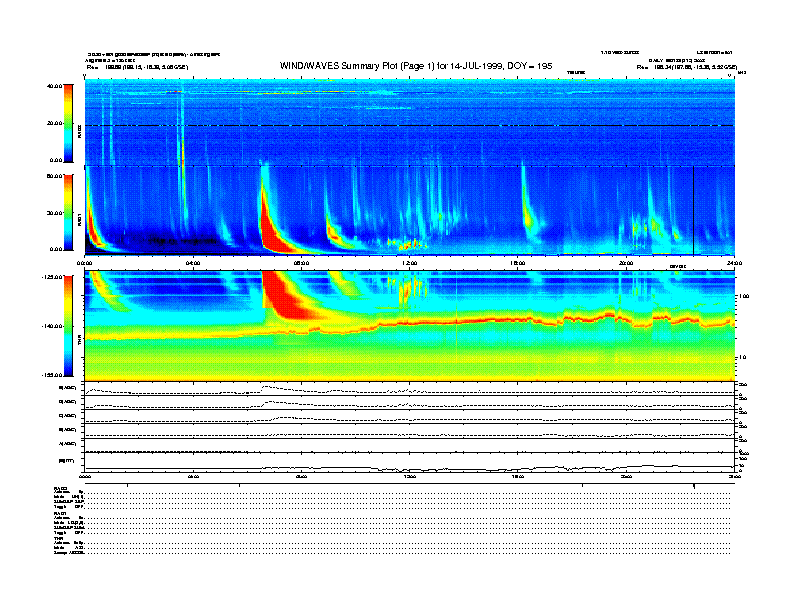This screenshot has width=792, height=612.
Task: Click the 20.00 label on RAD2 color bar
Action: pyautogui.click(x=55, y=123)
